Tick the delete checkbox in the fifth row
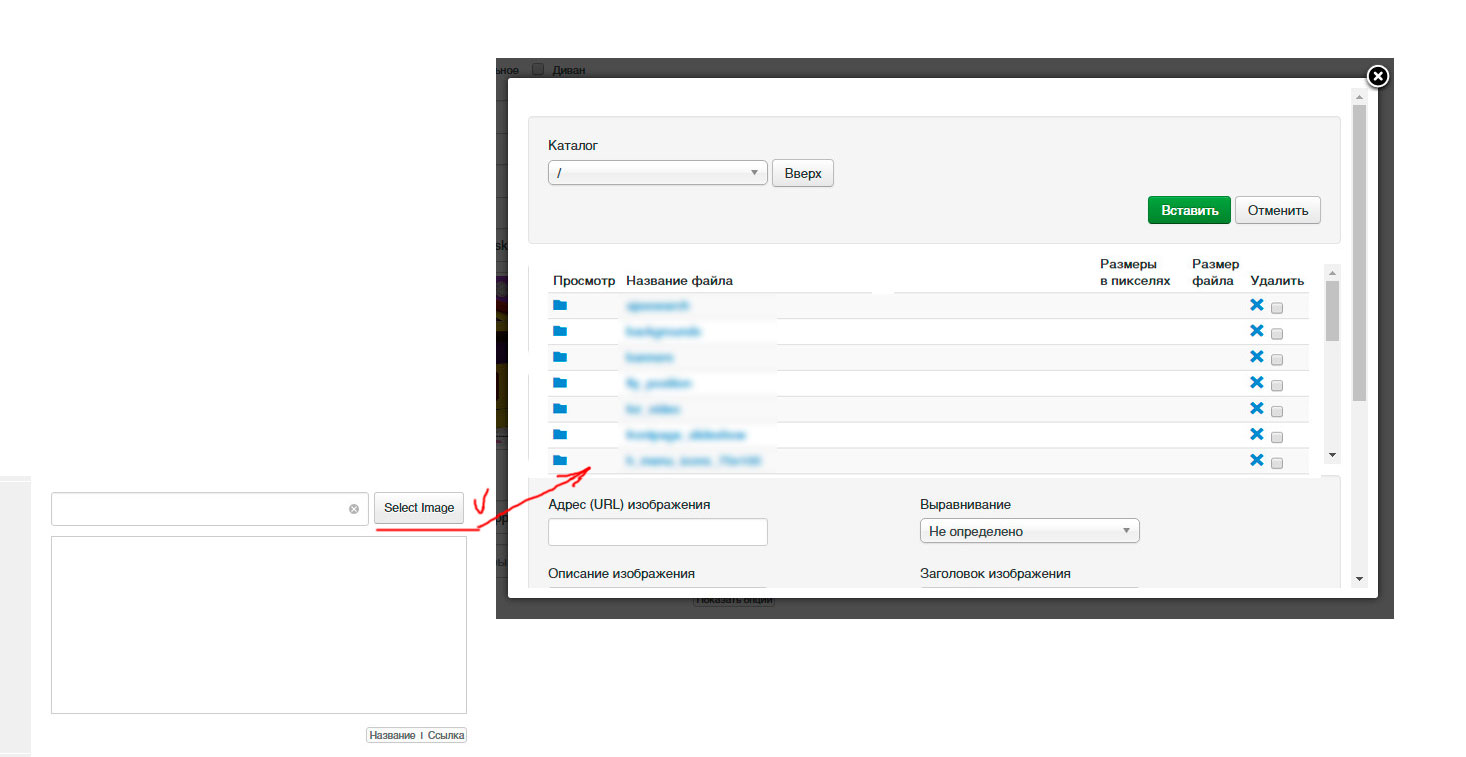 tap(1277, 412)
